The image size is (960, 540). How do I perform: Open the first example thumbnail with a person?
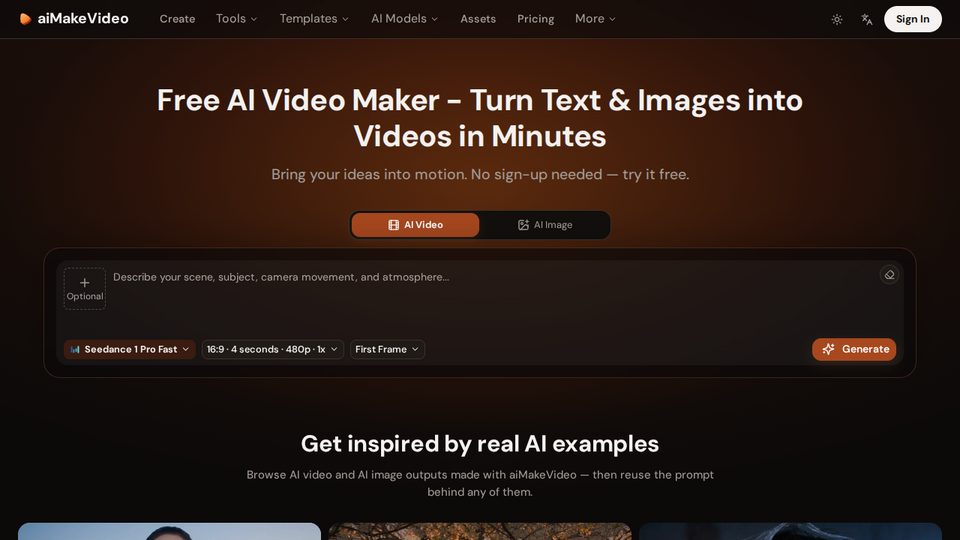(170, 531)
